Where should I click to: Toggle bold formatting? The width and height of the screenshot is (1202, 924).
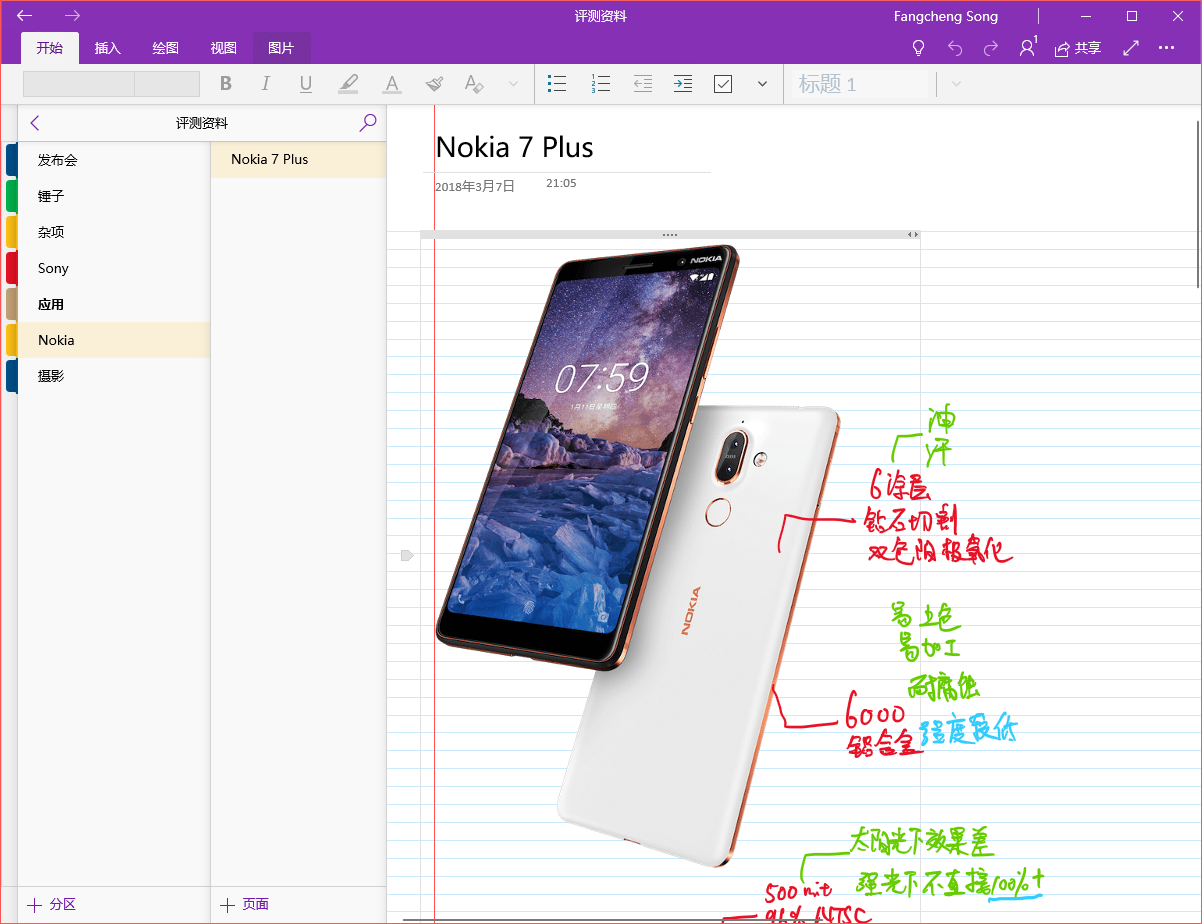[226, 84]
